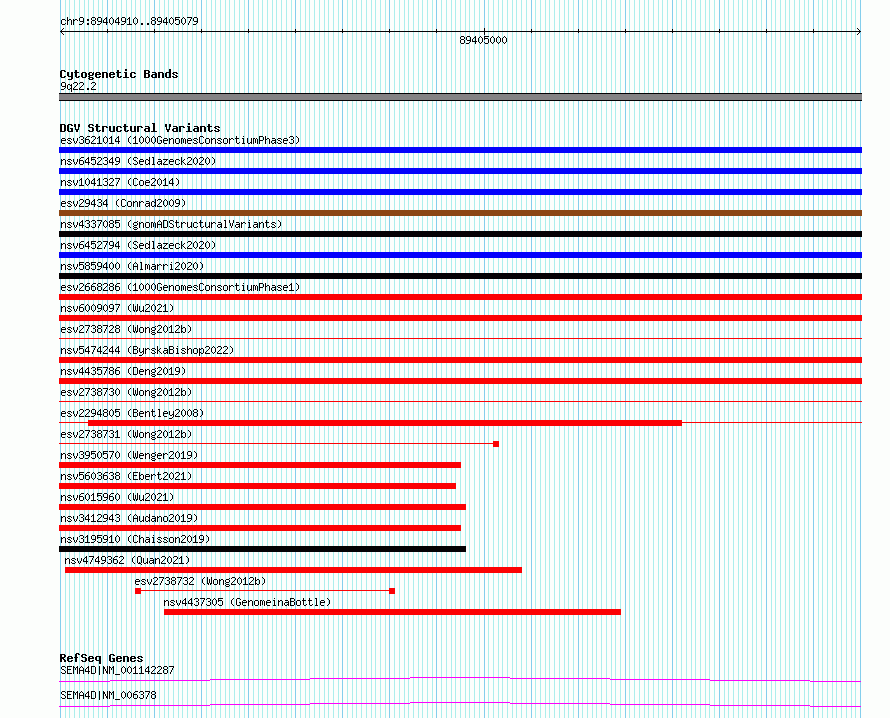Click the red bar of nsv4437305 GenomeinaBottle

[392, 612]
